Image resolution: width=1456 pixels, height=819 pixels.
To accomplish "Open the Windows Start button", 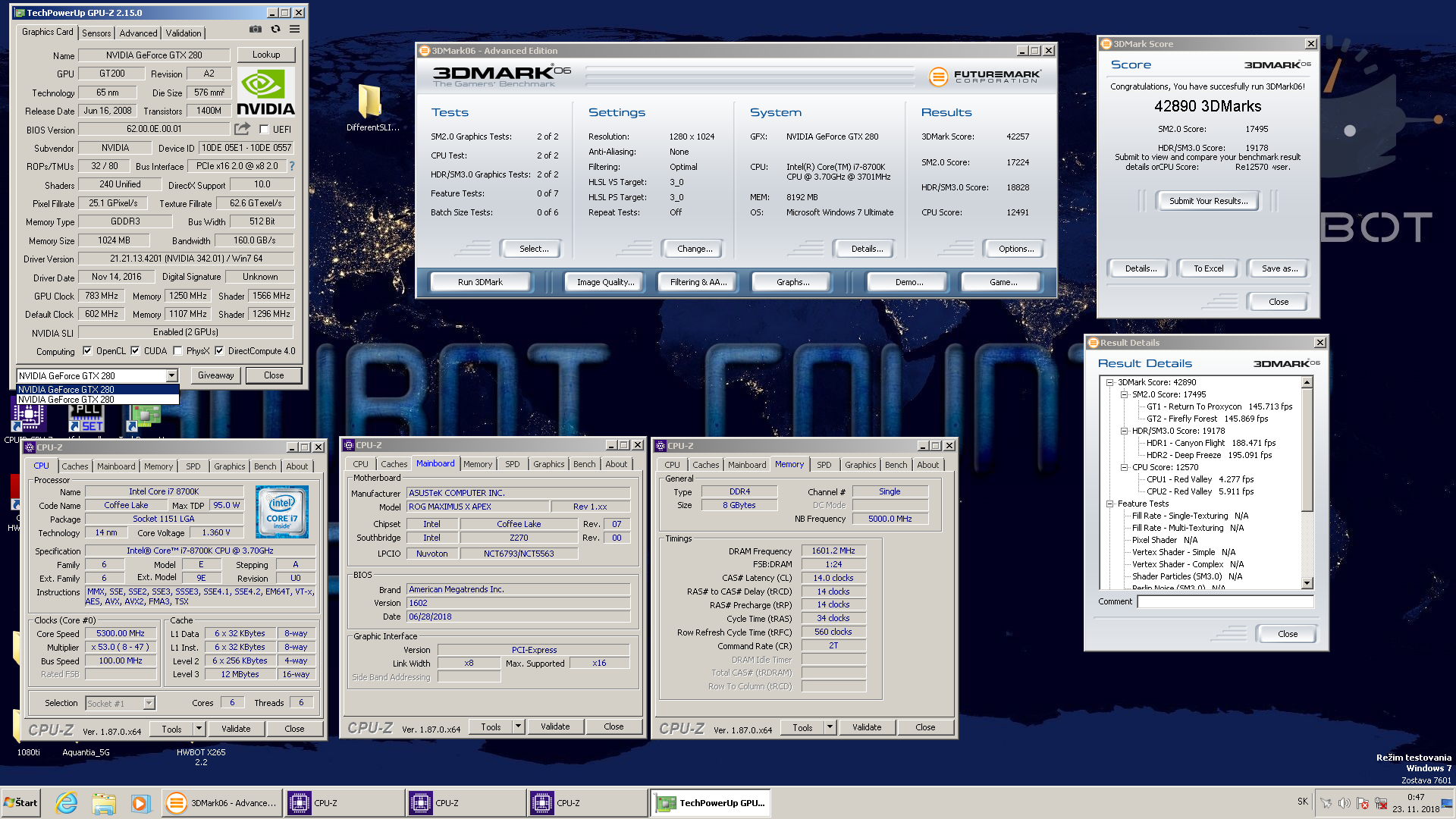I will (21, 802).
